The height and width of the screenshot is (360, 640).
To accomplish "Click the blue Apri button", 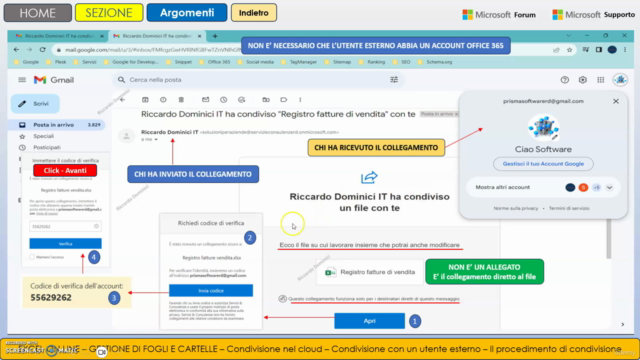I will (369, 321).
